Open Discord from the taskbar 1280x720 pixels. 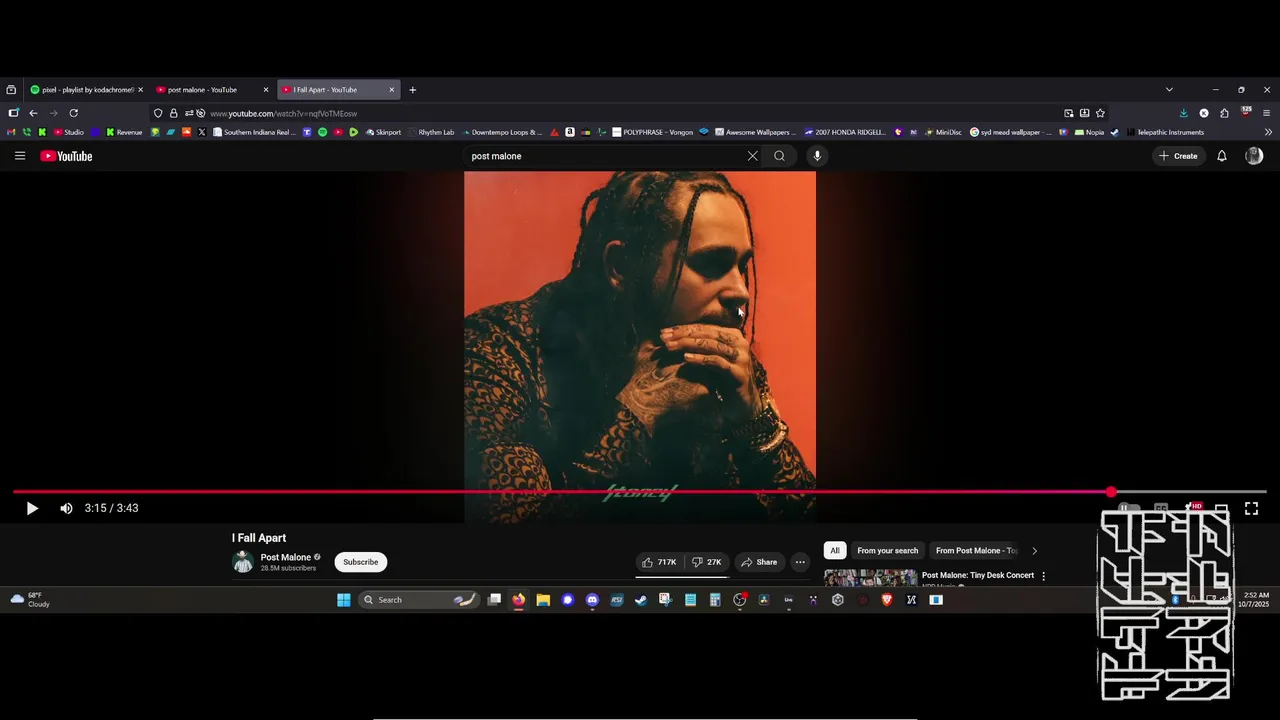[592, 600]
